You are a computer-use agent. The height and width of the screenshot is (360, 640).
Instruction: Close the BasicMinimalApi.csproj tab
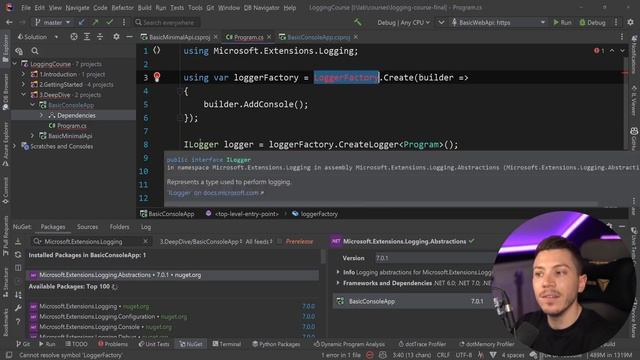point(216,37)
